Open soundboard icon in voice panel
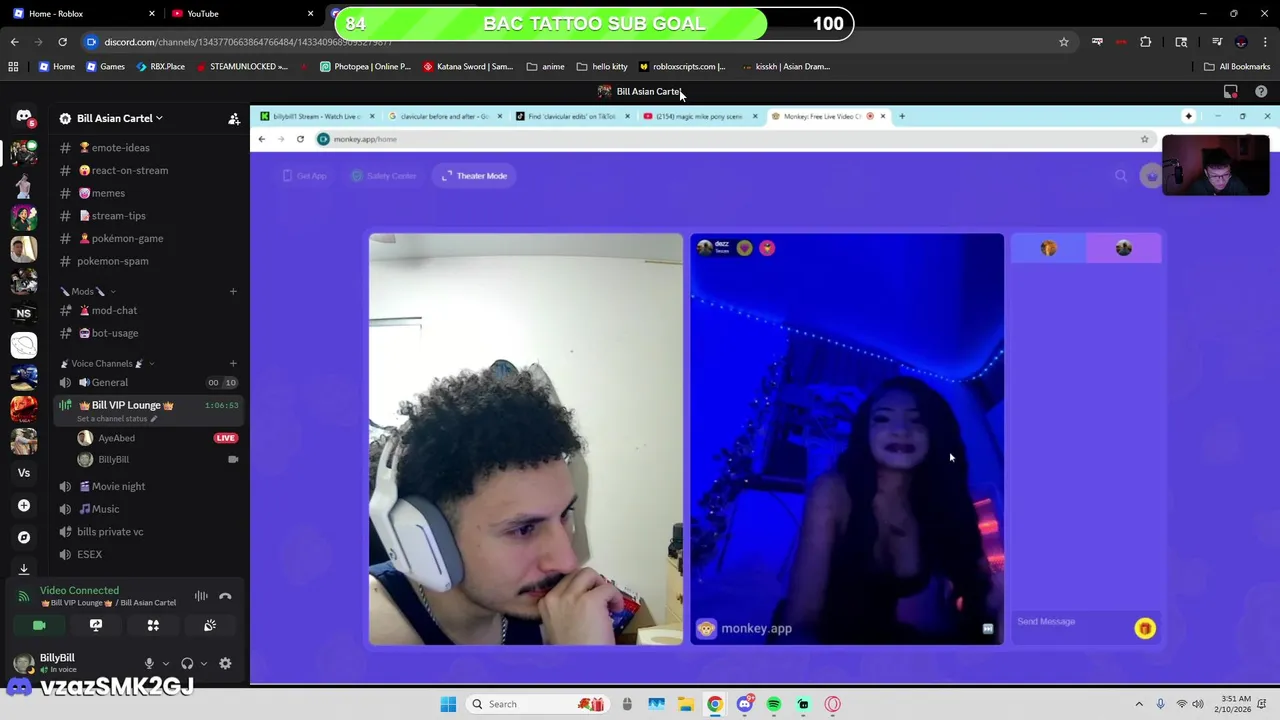This screenshot has height=720, width=1280. tap(210, 625)
